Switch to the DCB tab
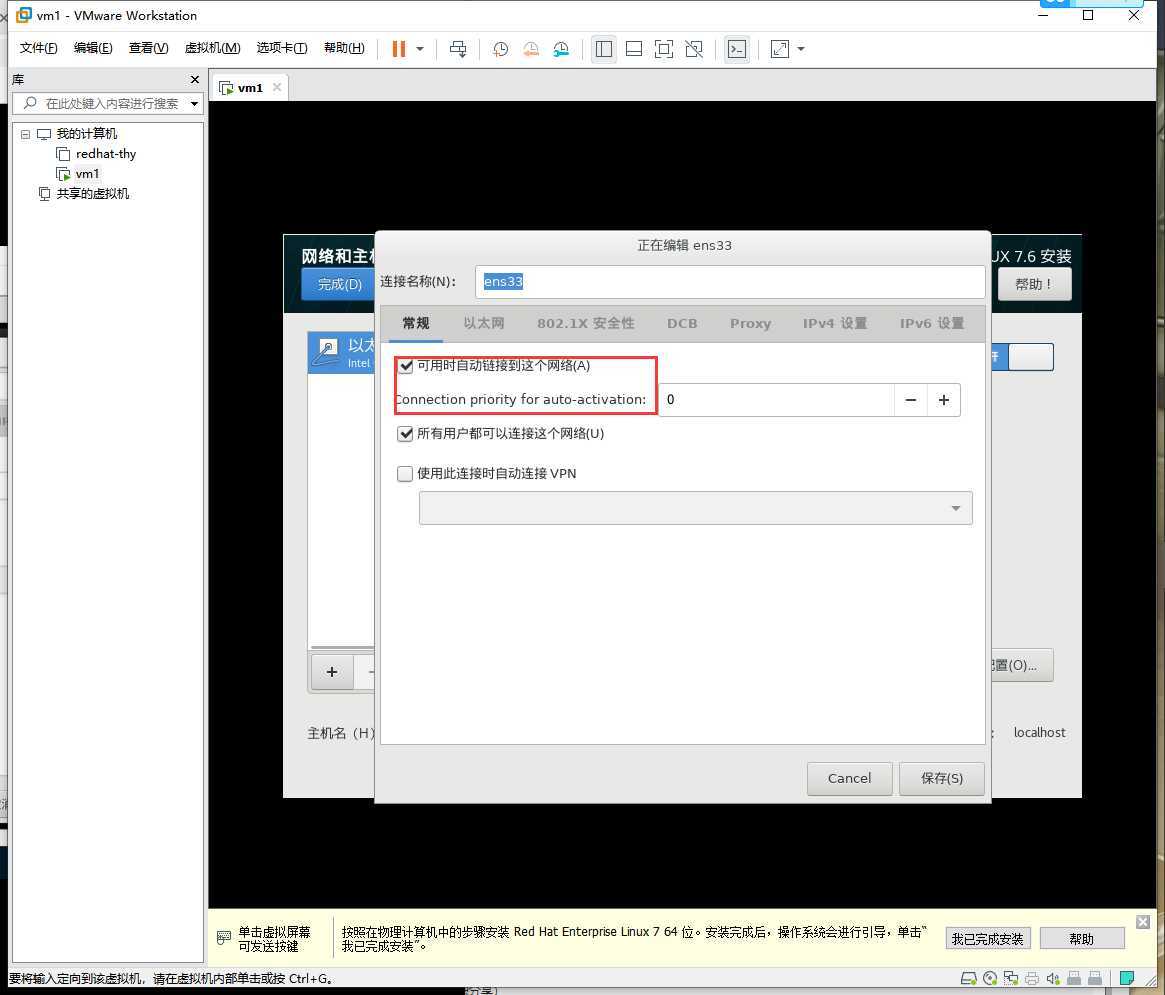 [x=682, y=323]
